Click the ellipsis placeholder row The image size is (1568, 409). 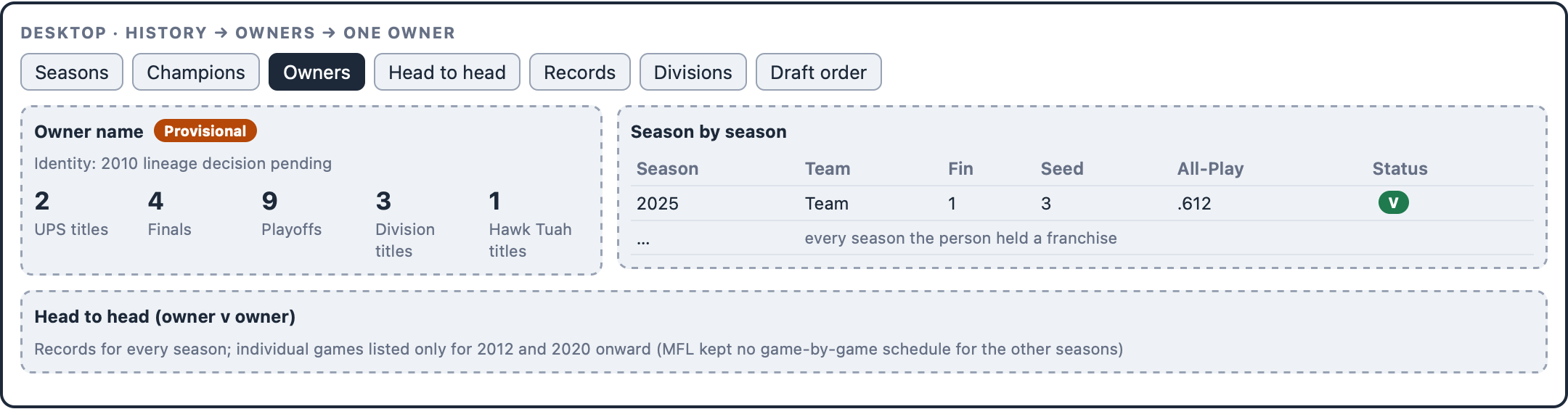[x=1082, y=238]
